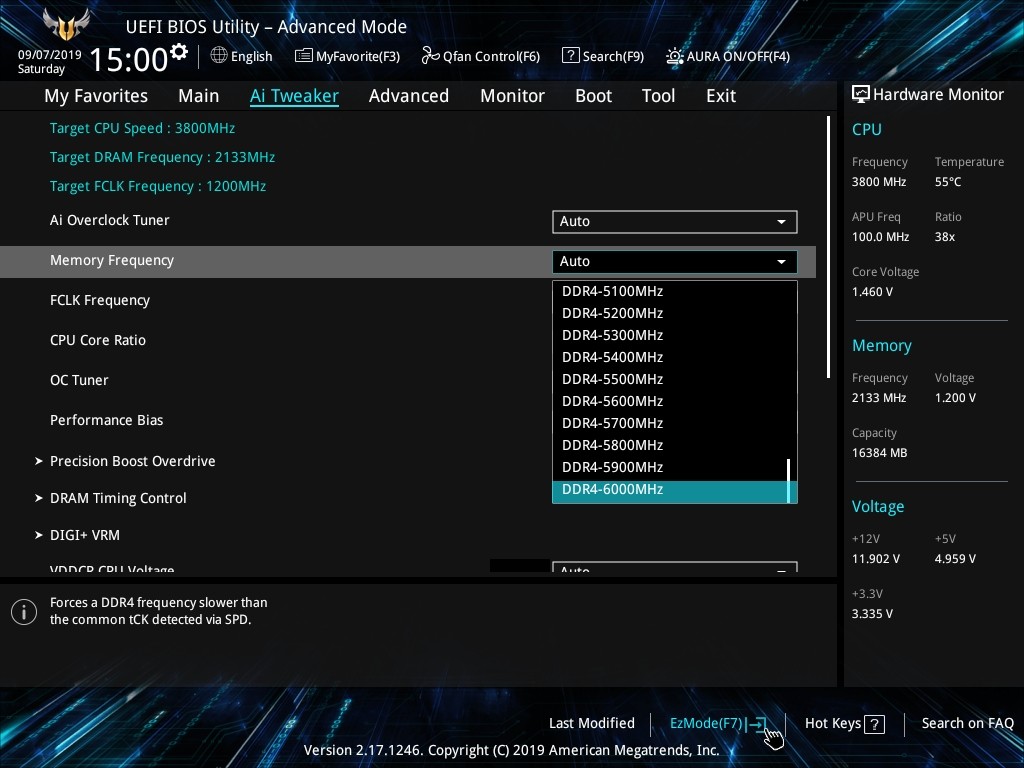Viewport: 1024px width, 768px height.
Task: Select the Memory Frequency row
Action: pos(408,261)
